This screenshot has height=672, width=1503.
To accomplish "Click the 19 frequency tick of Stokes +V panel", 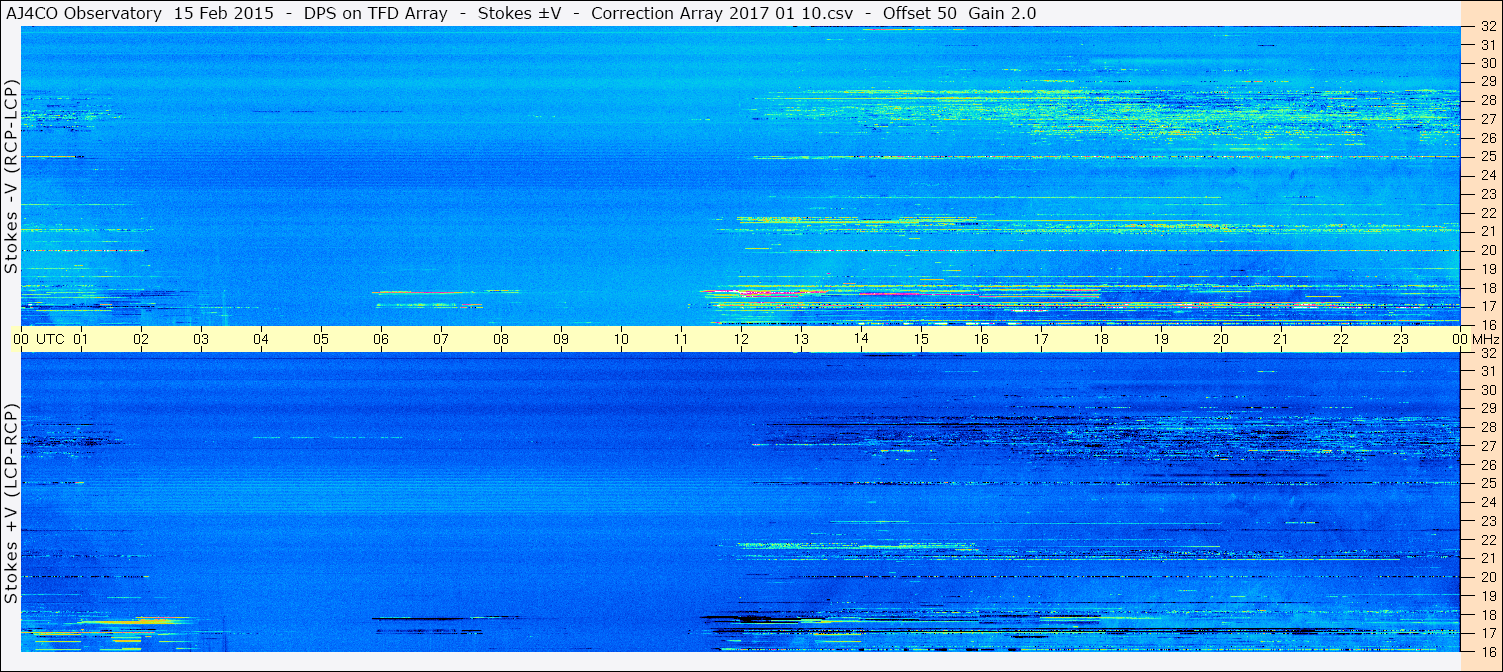I will click(1488, 595).
